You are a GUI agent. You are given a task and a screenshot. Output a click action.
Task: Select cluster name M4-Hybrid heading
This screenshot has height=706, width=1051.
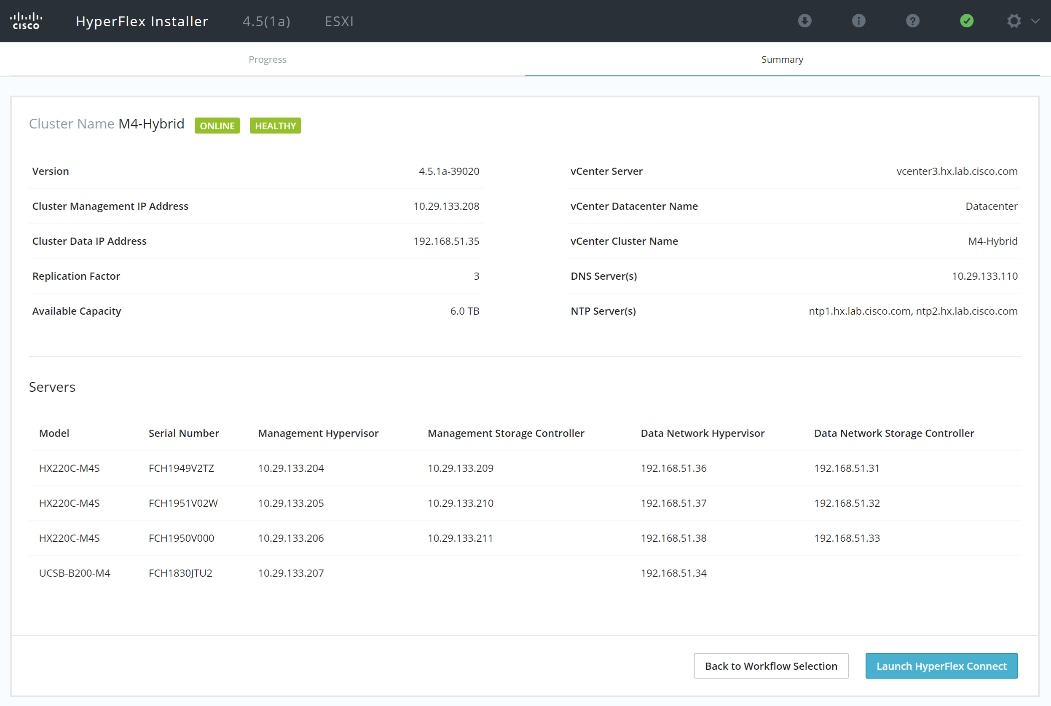click(x=151, y=124)
